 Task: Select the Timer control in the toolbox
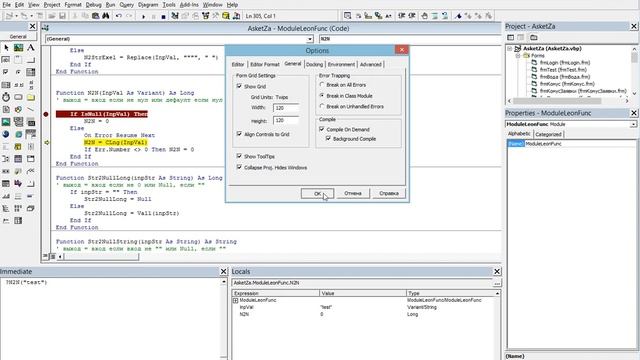click(x=6, y=97)
